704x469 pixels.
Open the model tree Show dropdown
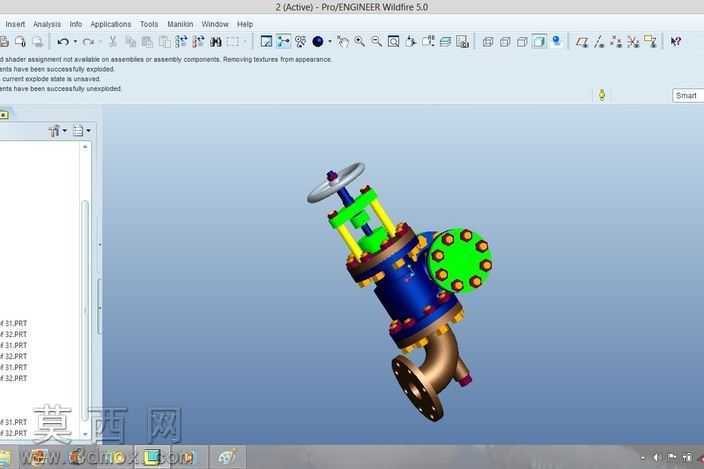click(x=81, y=131)
